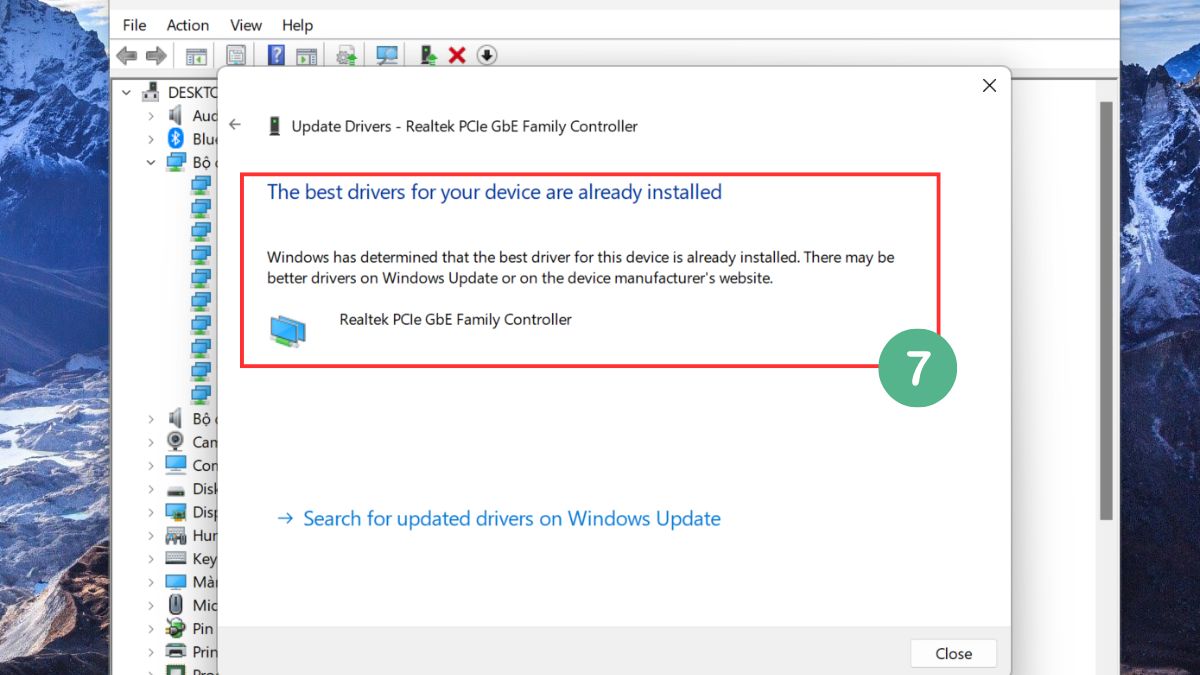Collapse the expanded Bộ network adapters category

(x=151, y=162)
